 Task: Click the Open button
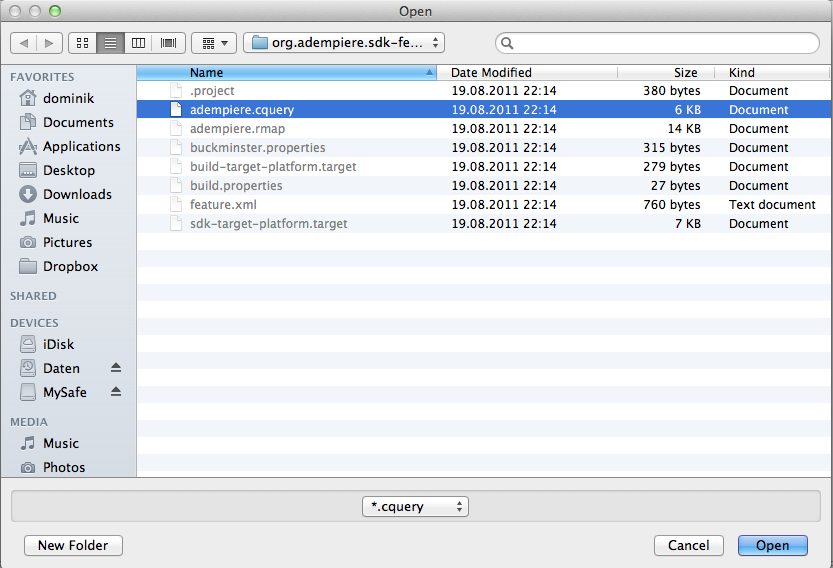pyautogui.click(x=772, y=546)
